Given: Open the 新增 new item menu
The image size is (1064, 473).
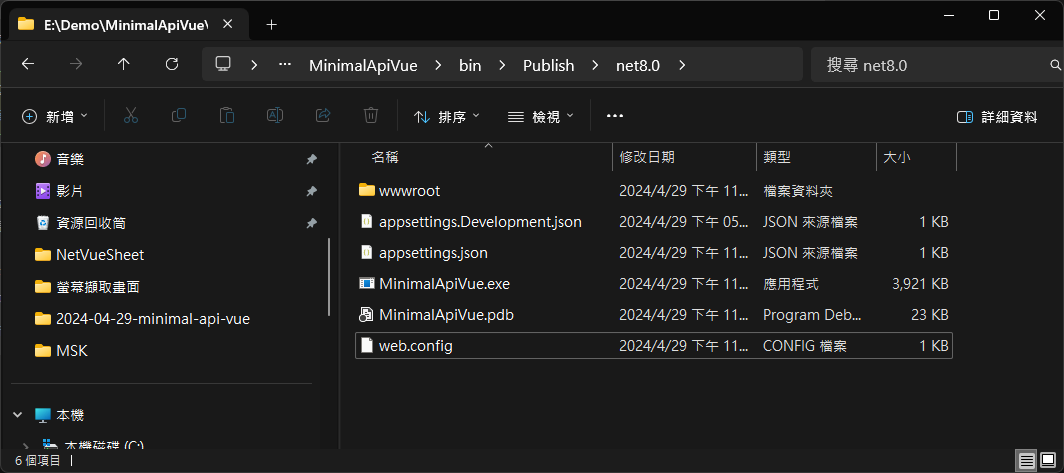Looking at the screenshot, I should [x=55, y=117].
